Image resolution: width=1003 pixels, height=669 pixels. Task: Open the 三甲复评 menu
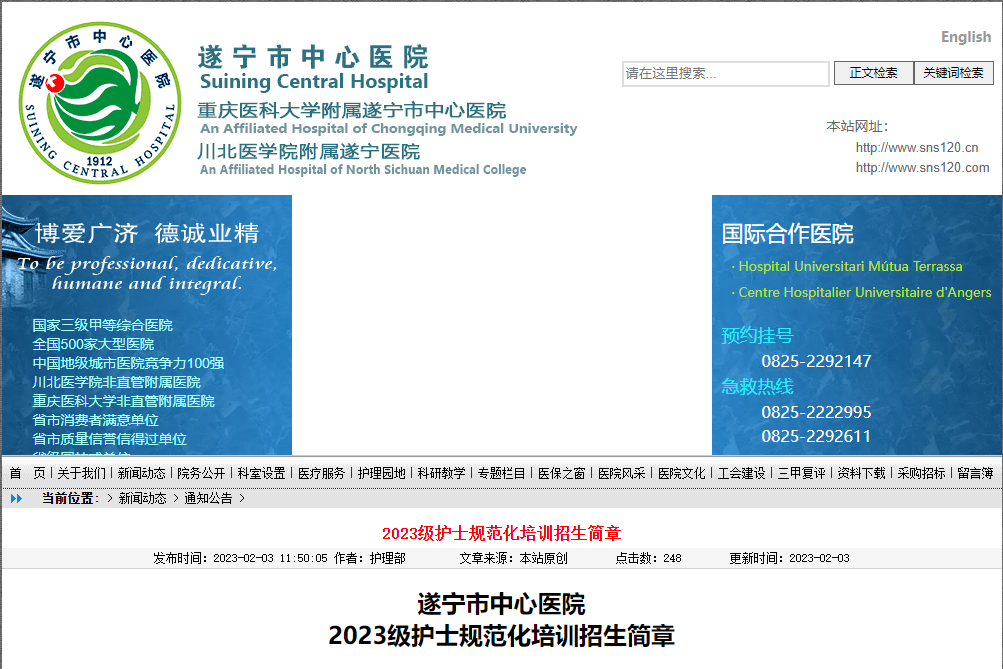(x=802, y=473)
